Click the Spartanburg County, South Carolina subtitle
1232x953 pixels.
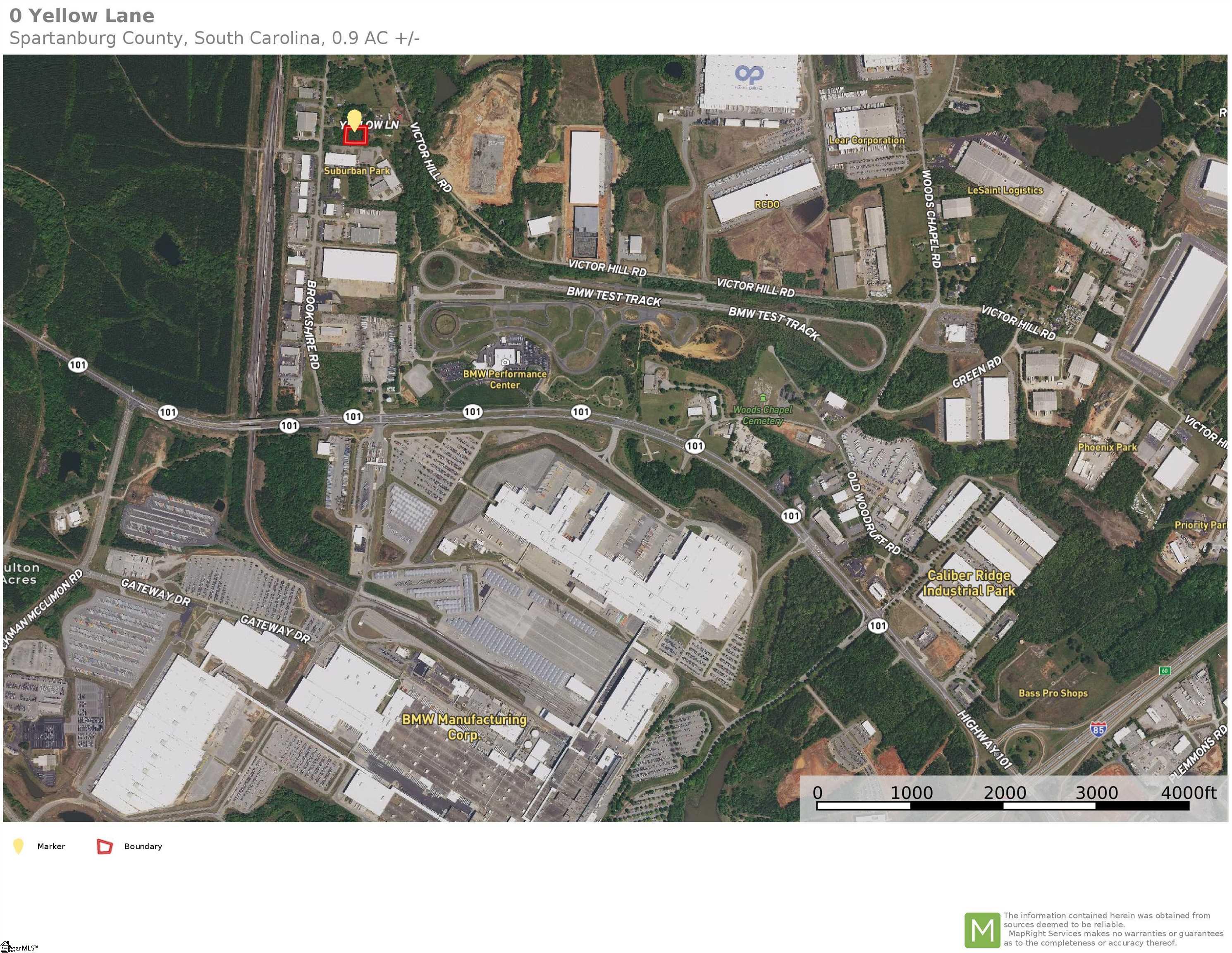(x=214, y=38)
